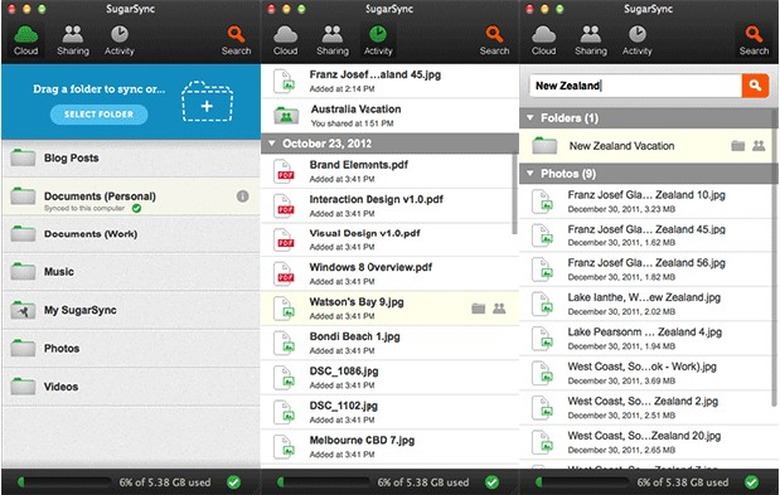The width and height of the screenshot is (780, 495).
Task: Collapse the Photos (9) results section
Action: click(530, 174)
